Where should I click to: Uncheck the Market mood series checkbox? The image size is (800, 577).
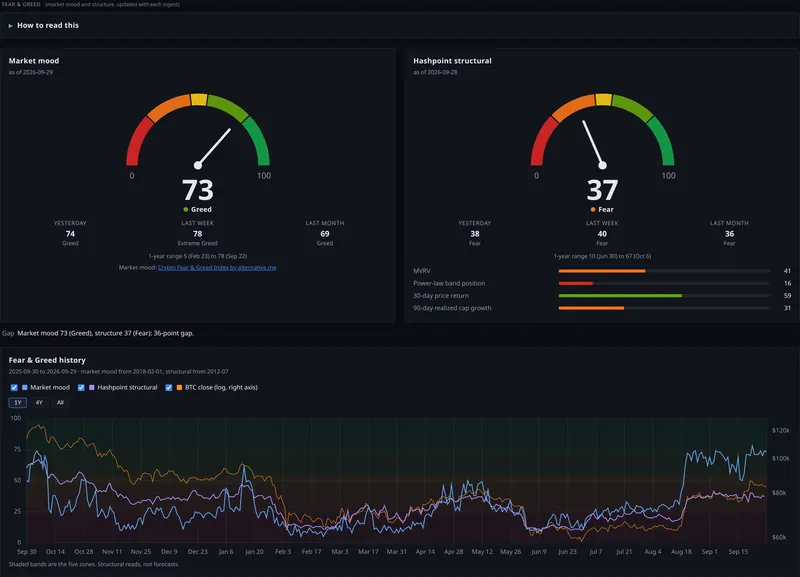click(x=14, y=388)
